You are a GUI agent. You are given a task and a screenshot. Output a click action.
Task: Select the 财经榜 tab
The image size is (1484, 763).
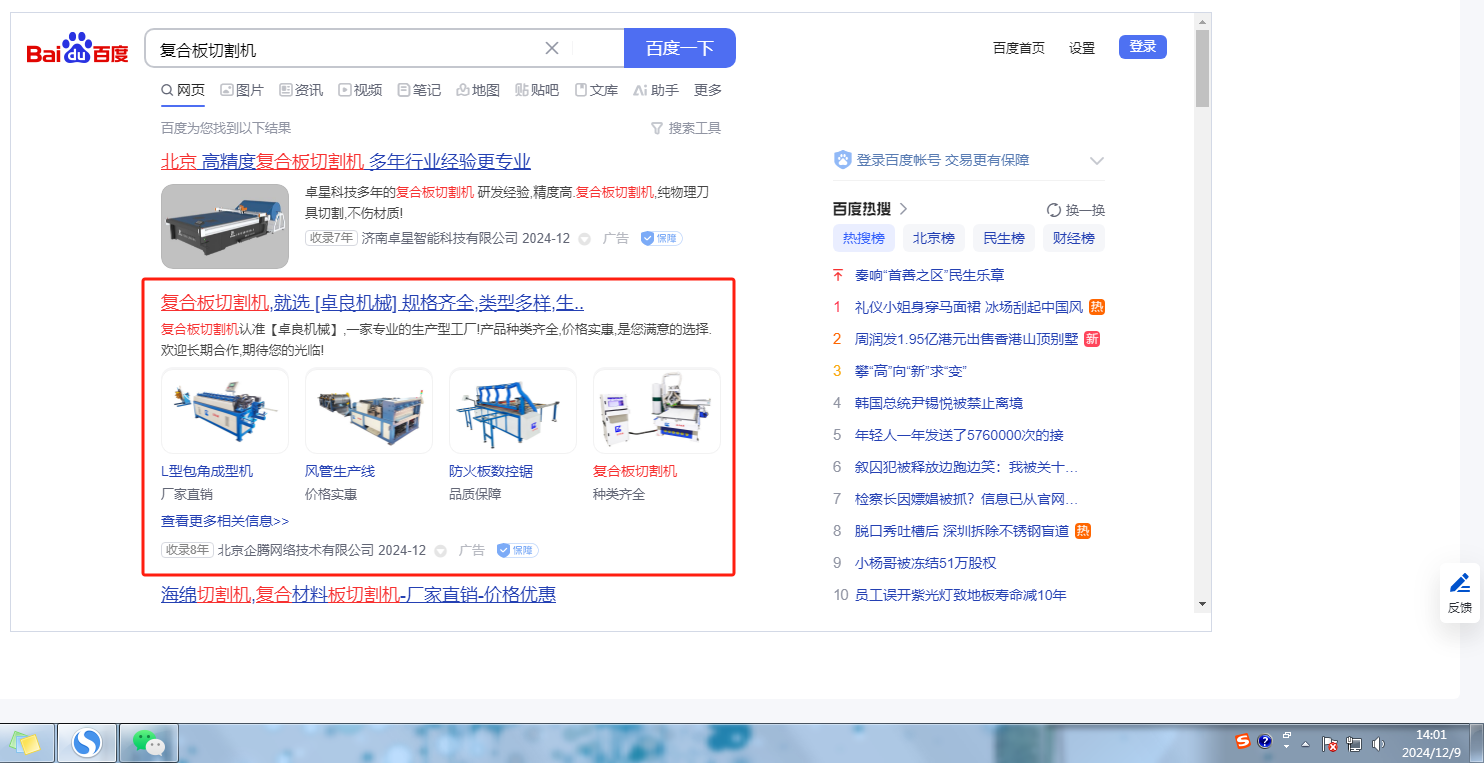(x=1074, y=238)
